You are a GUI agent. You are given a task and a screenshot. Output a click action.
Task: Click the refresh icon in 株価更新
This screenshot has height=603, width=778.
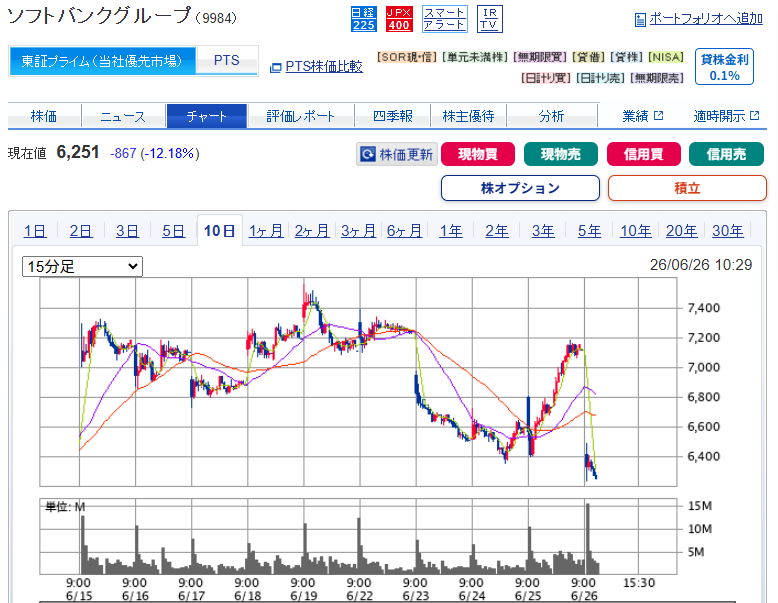368,154
